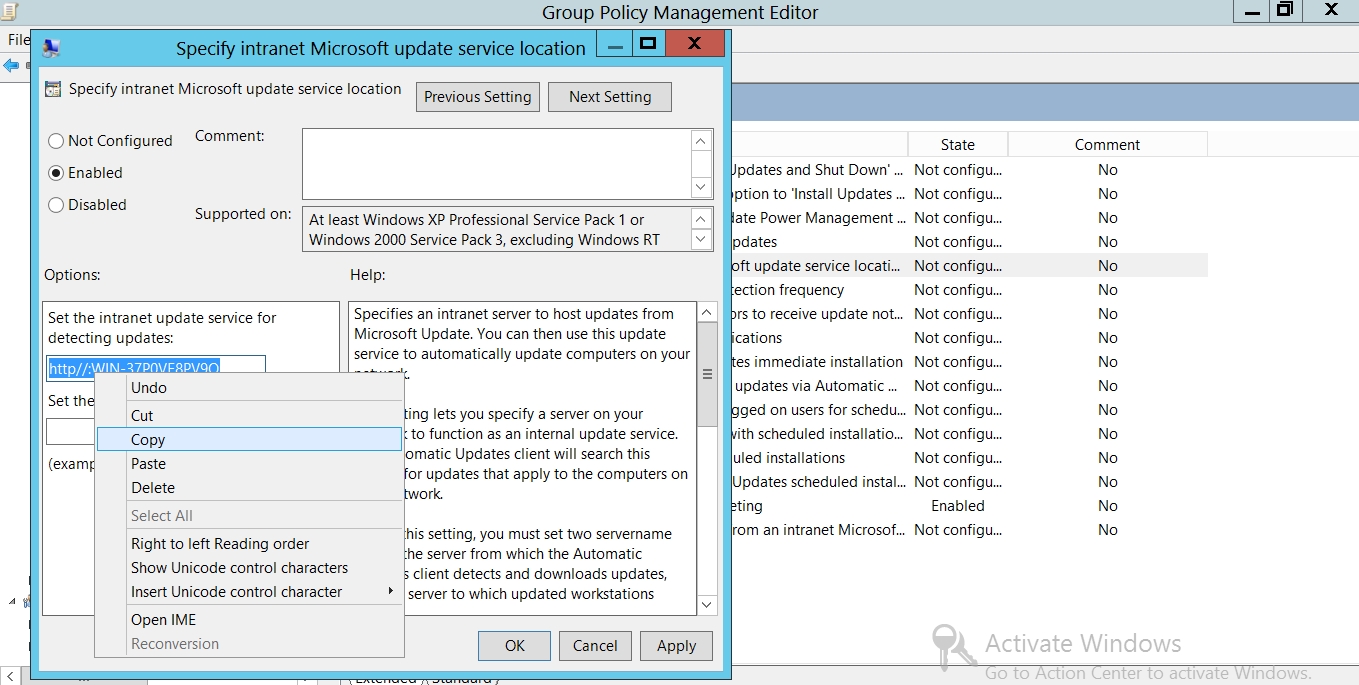The width and height of the screenshot is (1359, 685).
Task: Click the policy setting icon beside the setting name
Action: pos(53,89)
